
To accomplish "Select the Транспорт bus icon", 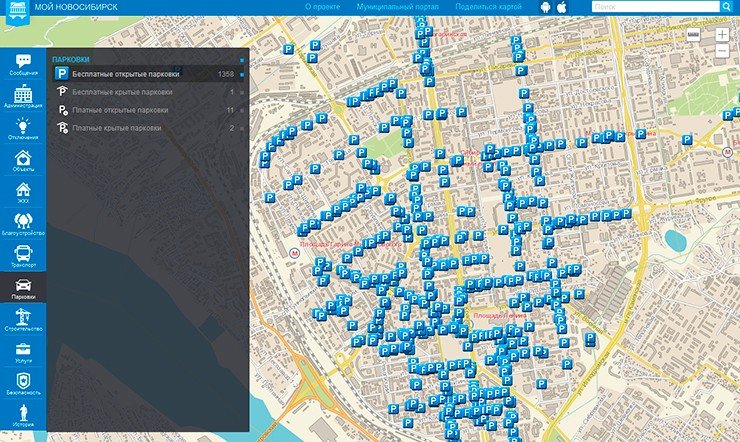I will coord(23,256).
